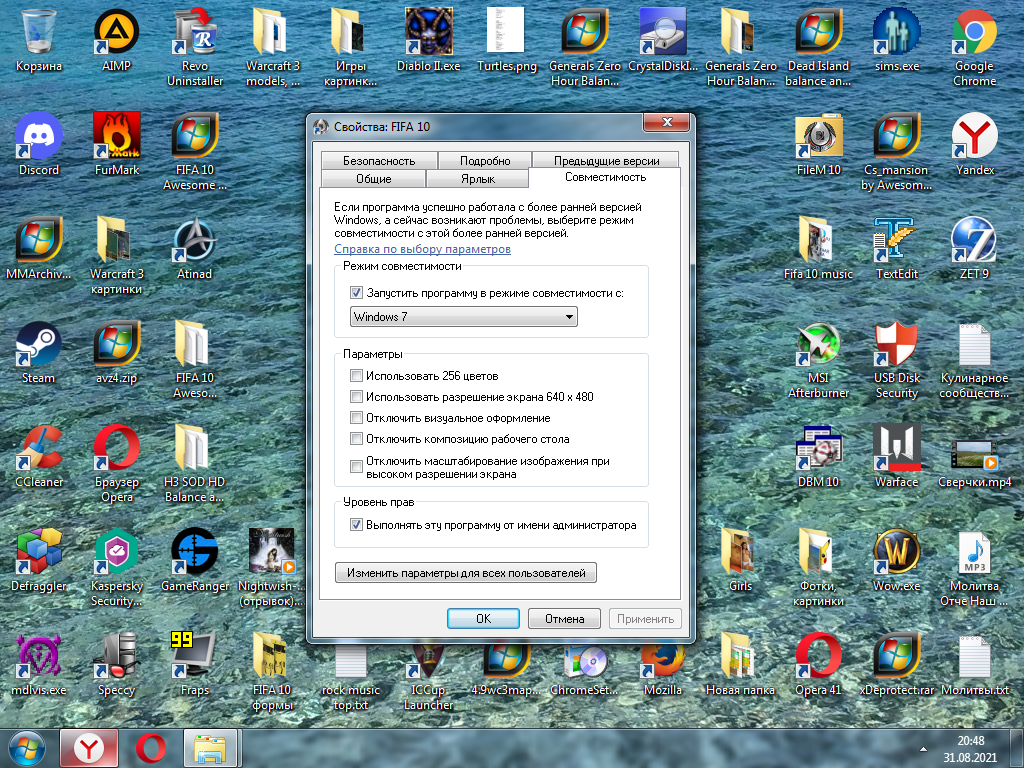This screenshot has height=768, width=1024.
Task: Open the Безопасность tab
Action: pyautogui.click(x=377, y=159)
